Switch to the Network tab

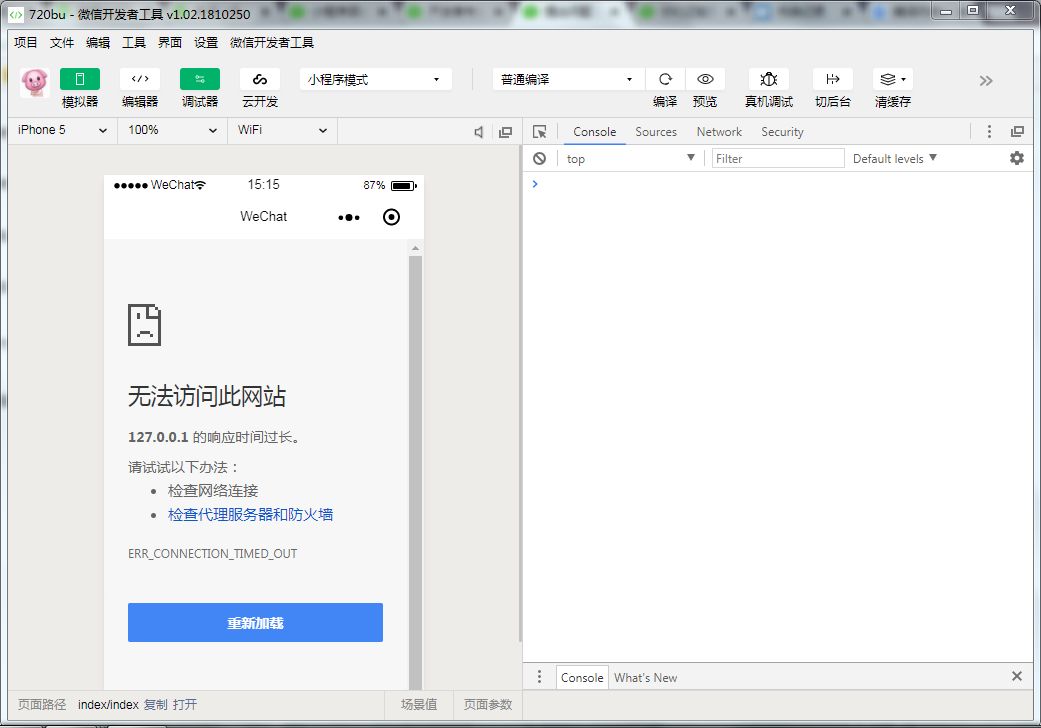(719, 132)
